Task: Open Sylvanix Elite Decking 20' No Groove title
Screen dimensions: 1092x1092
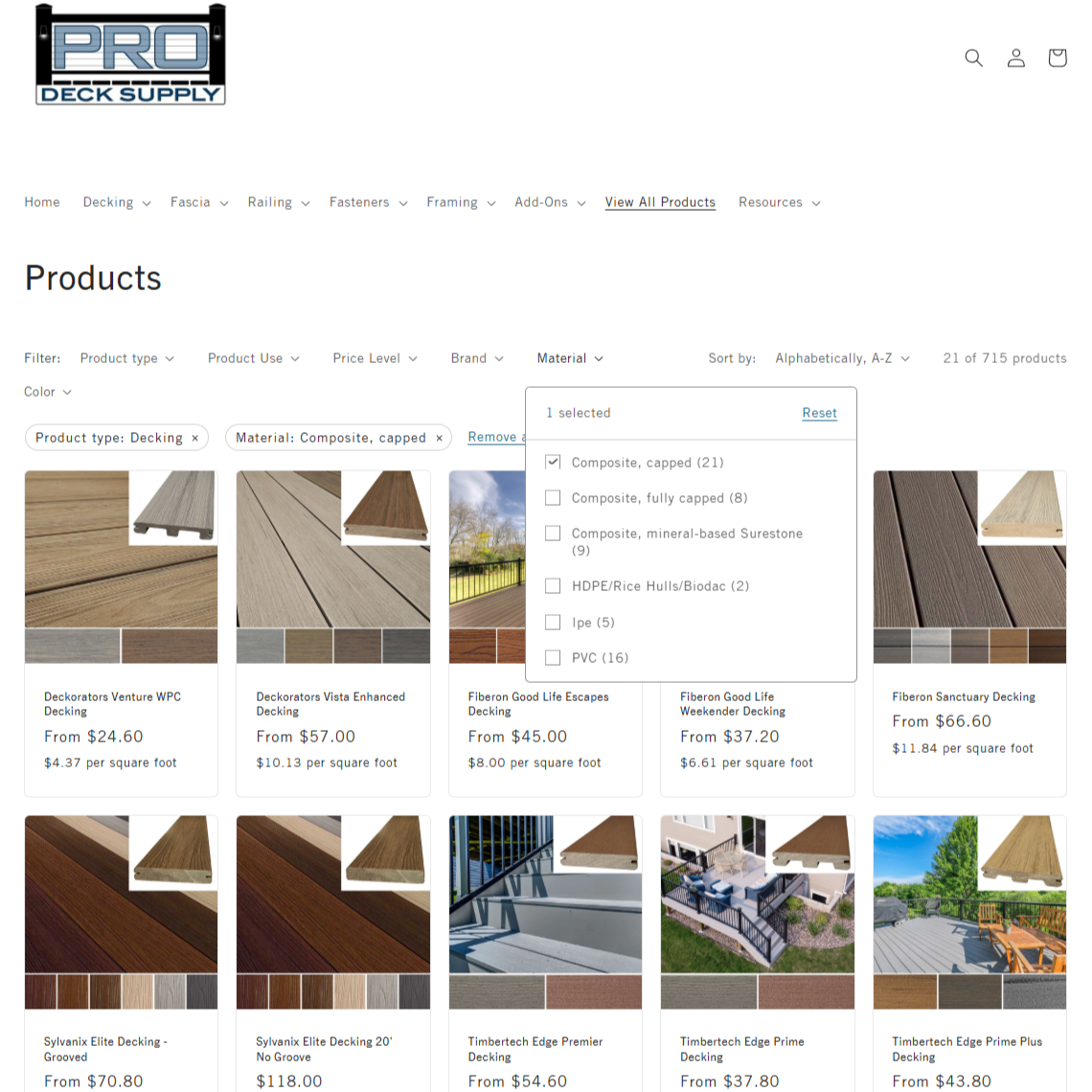Action: (x=324, y=1049)
